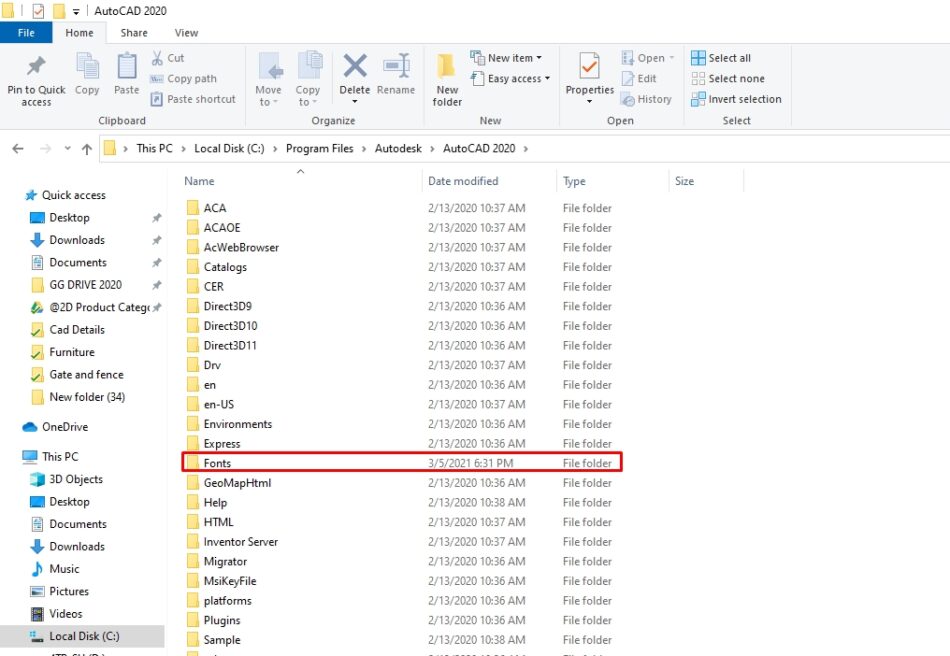
Task: Click Select none in ribbon
Action: click(736, 79)
